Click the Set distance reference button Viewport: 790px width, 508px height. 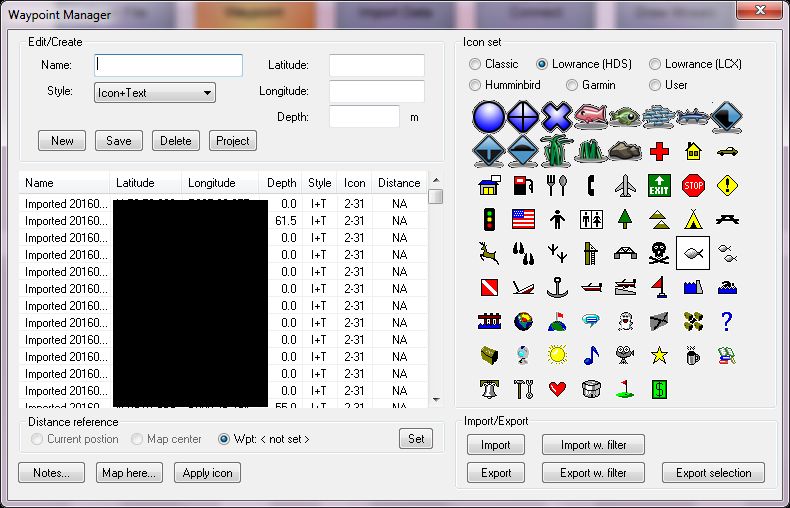coord(416,439)
